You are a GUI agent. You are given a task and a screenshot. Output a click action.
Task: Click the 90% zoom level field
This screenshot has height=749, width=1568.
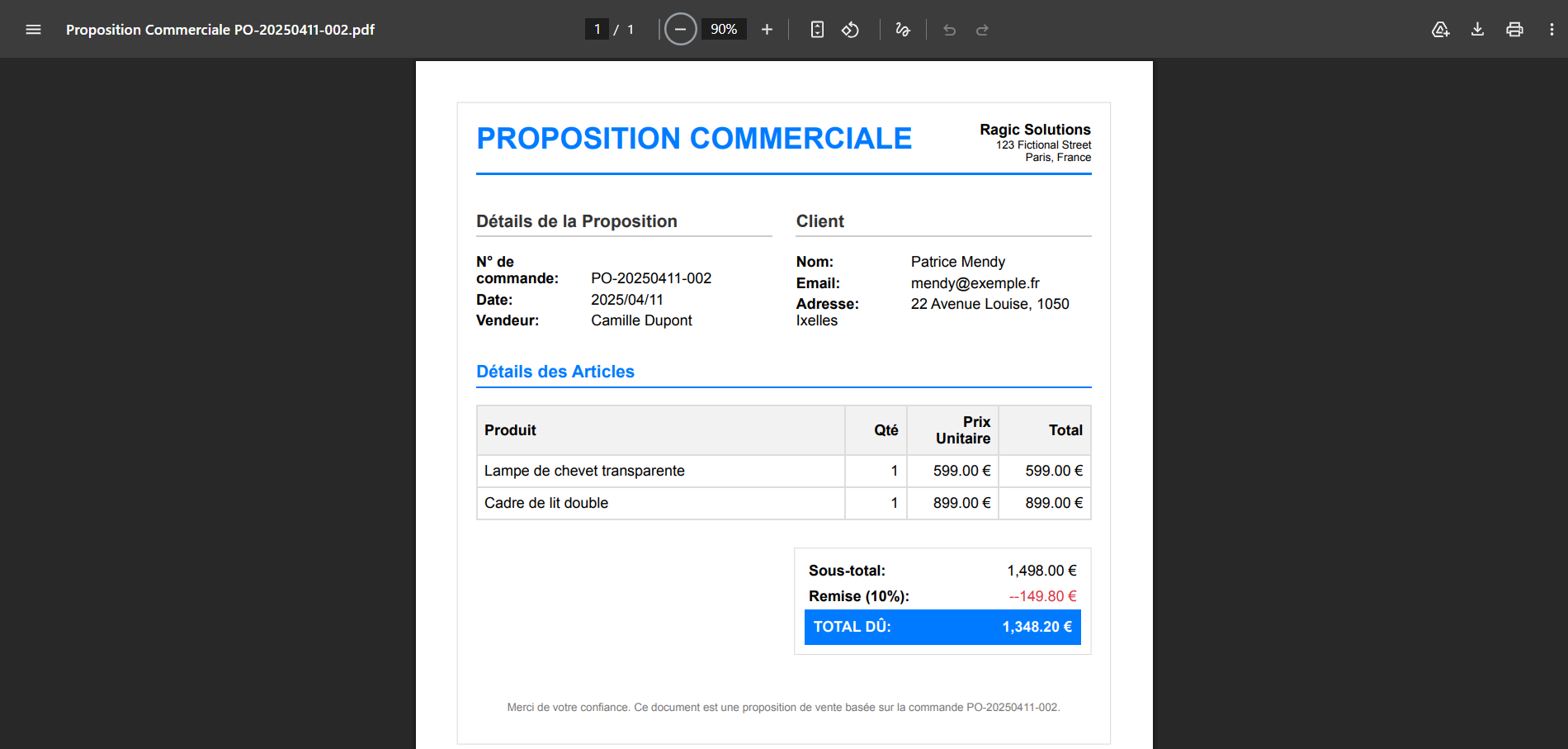pyautogui.click(x=724, y=30)
